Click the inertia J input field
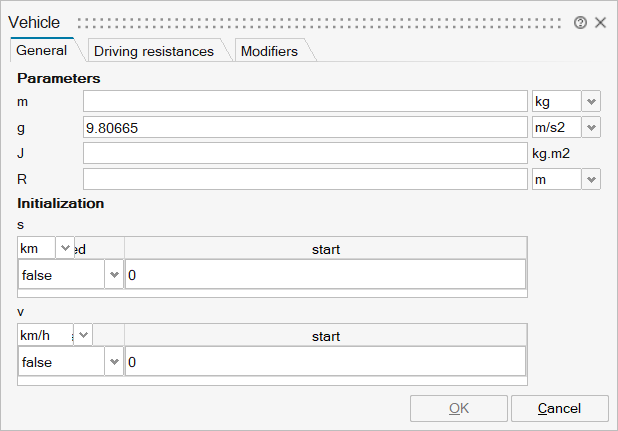Screen dimensions: 618x431 click(304, 153)
